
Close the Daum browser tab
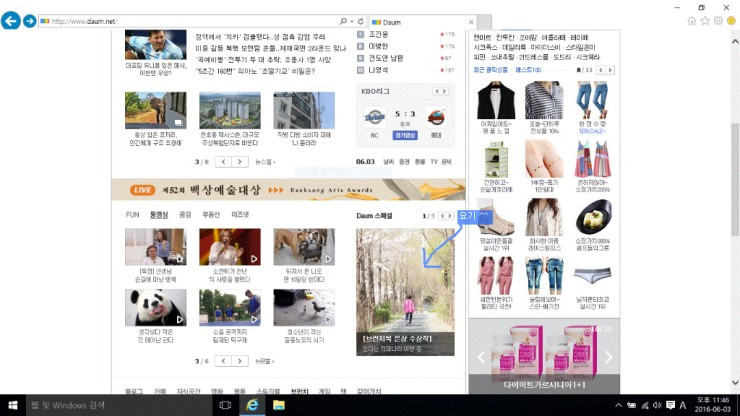(471, 22)
